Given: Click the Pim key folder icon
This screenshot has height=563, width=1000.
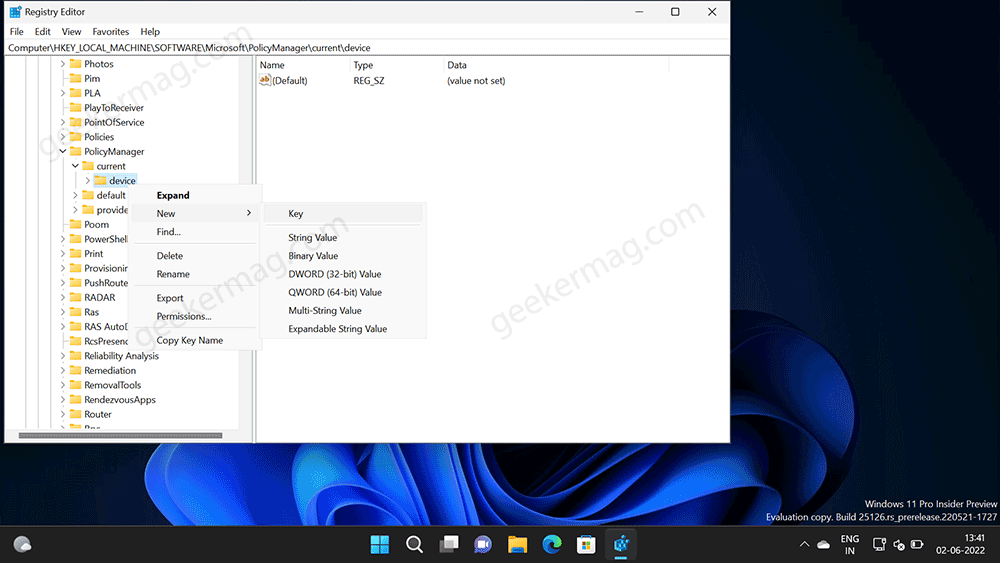Looking at the screenshot, I should (x=75, y=78).
